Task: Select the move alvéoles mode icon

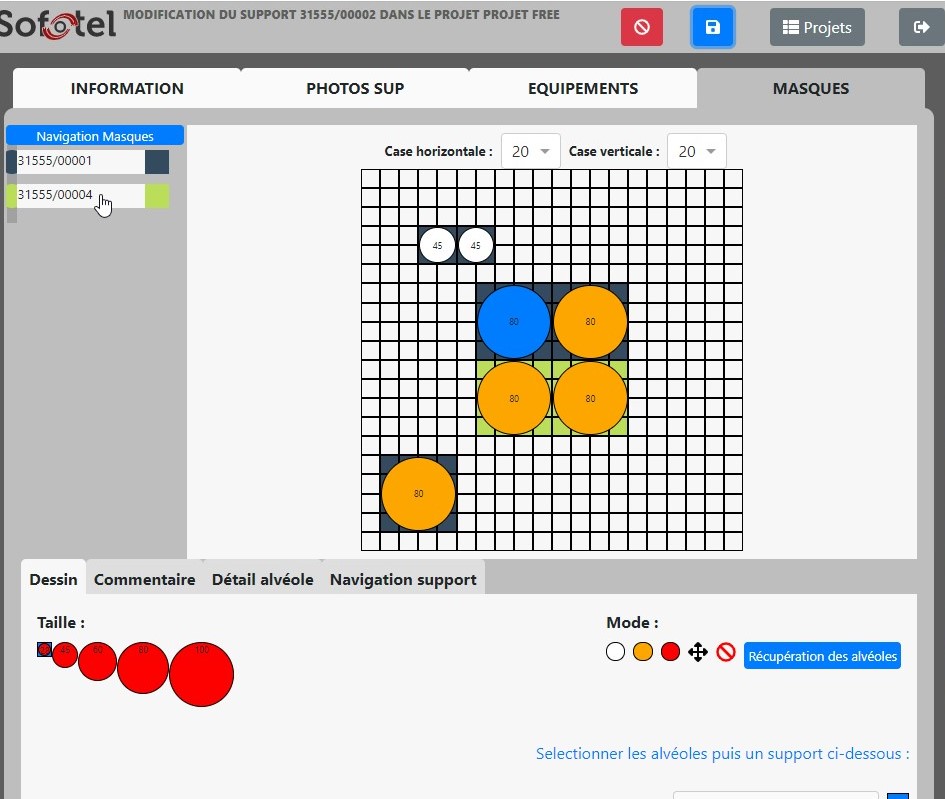Action: click(x=697, y=651)
